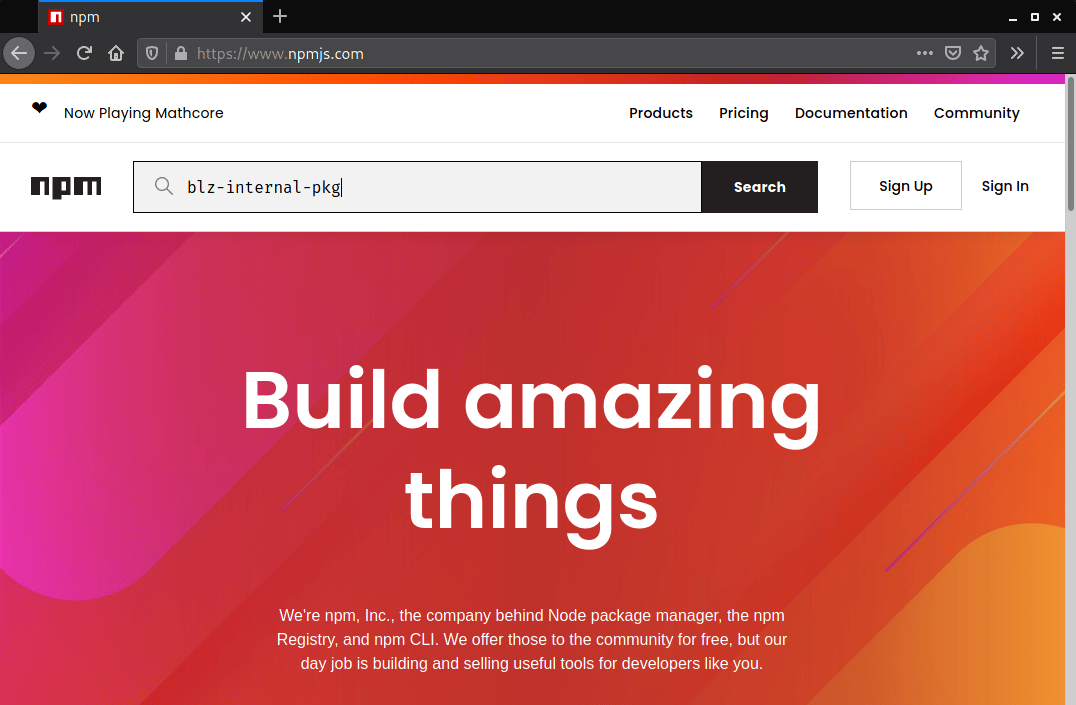Open the Firefox hamburger menu
1076x705 pixels.
tap(1057, 53)
